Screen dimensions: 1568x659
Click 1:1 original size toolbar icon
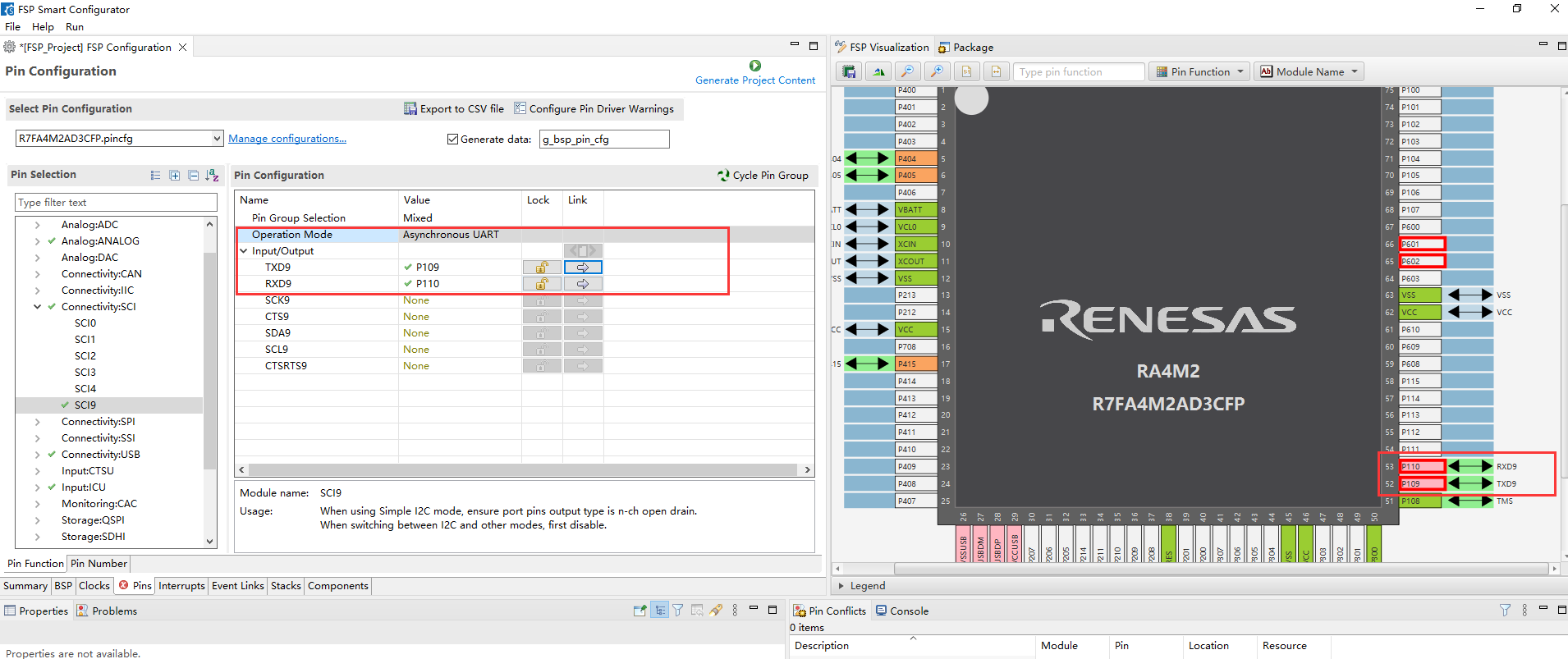[x=966, y=71]
